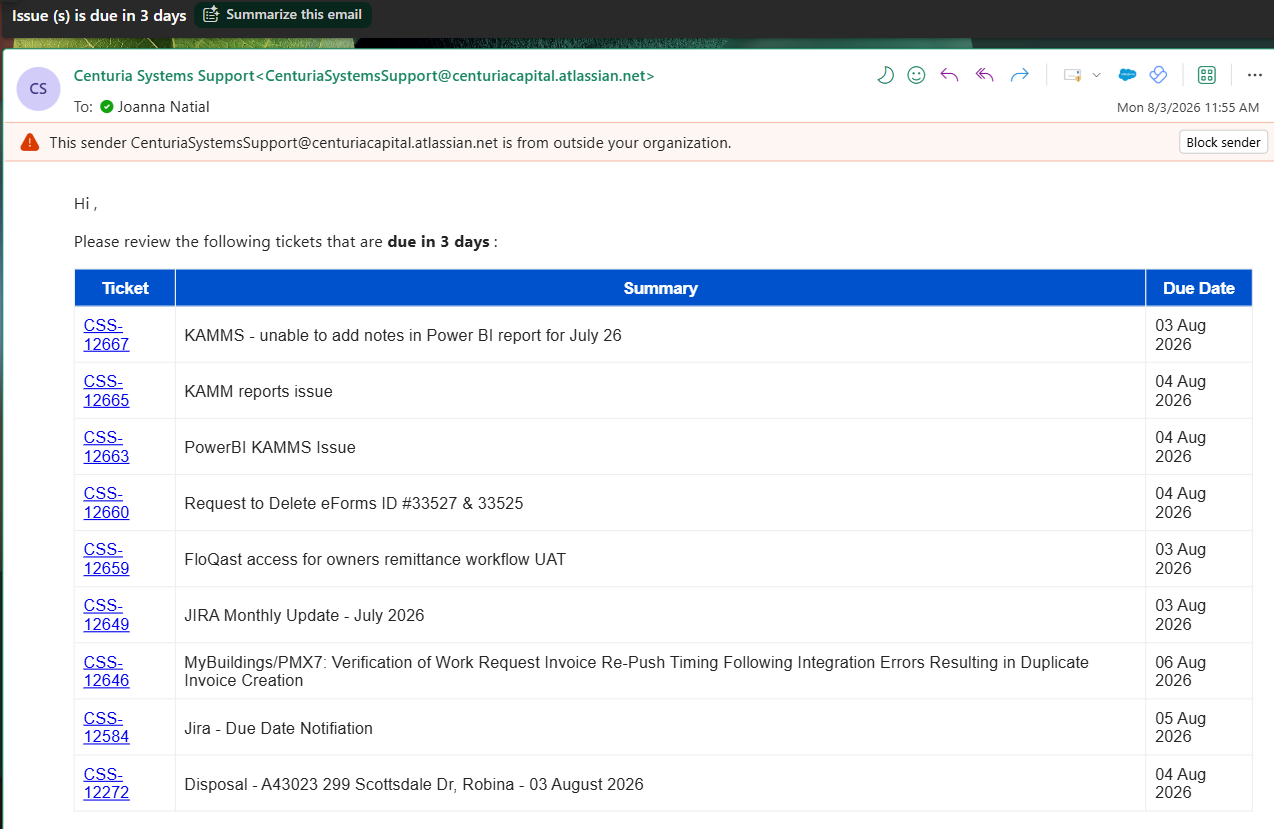Open ticket link CSS-12663

pos(106,447)
